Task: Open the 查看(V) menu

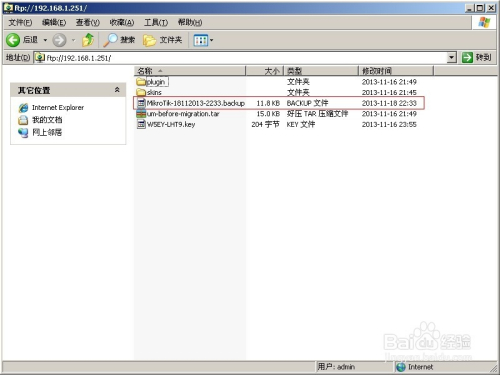Action: [x=88, y=22]
